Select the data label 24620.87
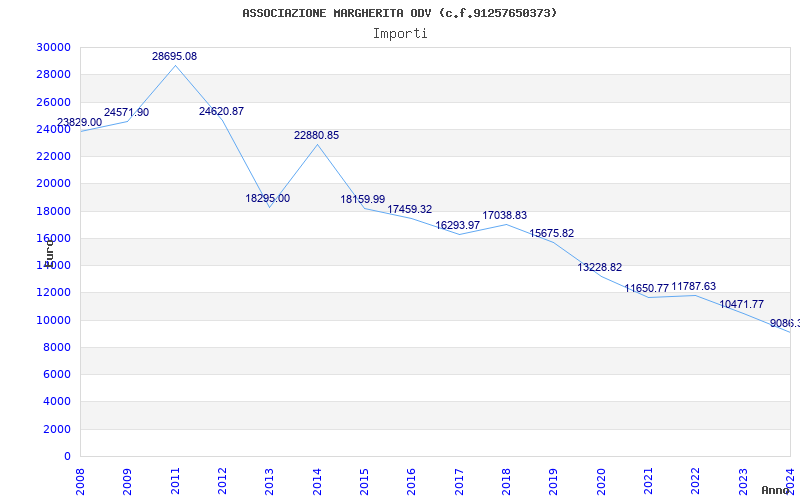The height and width of the screenshot is (500, 800). click(x=221, y=111)
